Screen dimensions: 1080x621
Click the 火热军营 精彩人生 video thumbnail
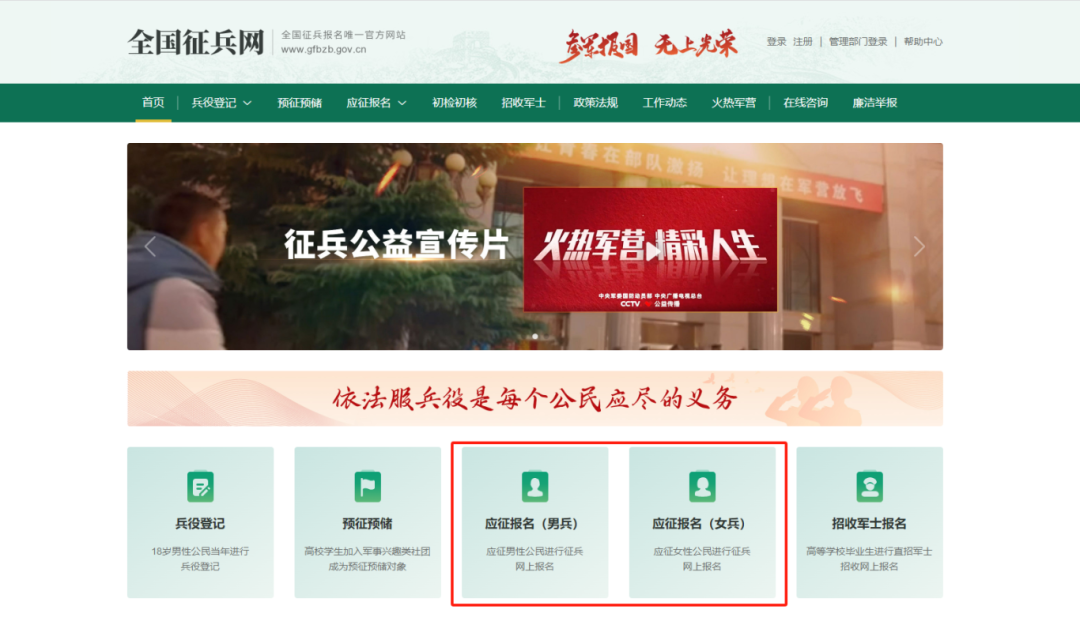click(x=652, y=247)
